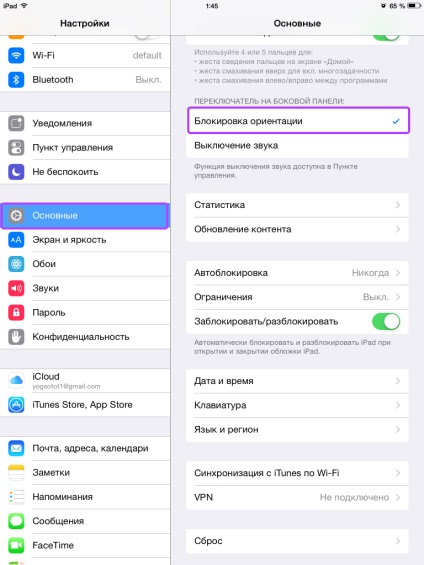Screen dimensions: 424x565
Task: Select Экран и яркость in sidebar
Action: pos(85,240)
